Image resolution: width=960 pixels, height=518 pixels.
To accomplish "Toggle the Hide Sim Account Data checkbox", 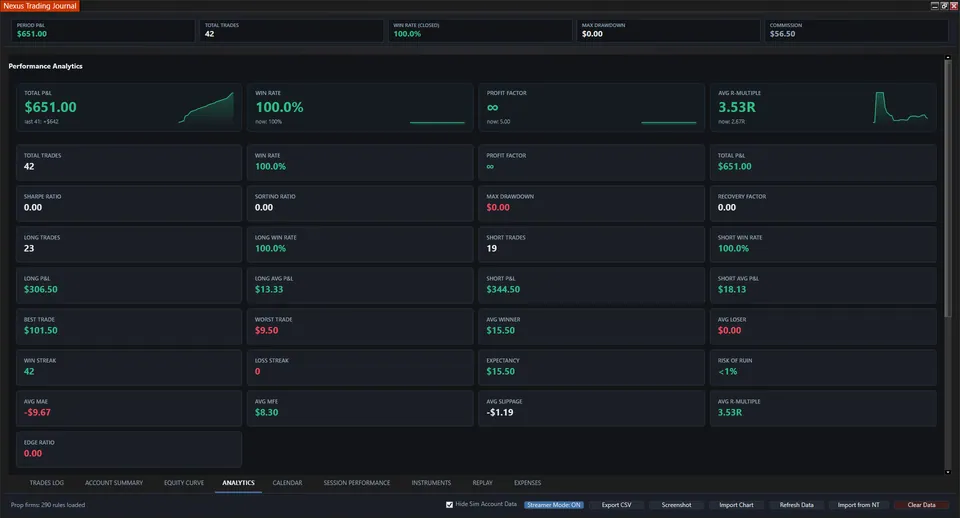I will click(449, 505).
